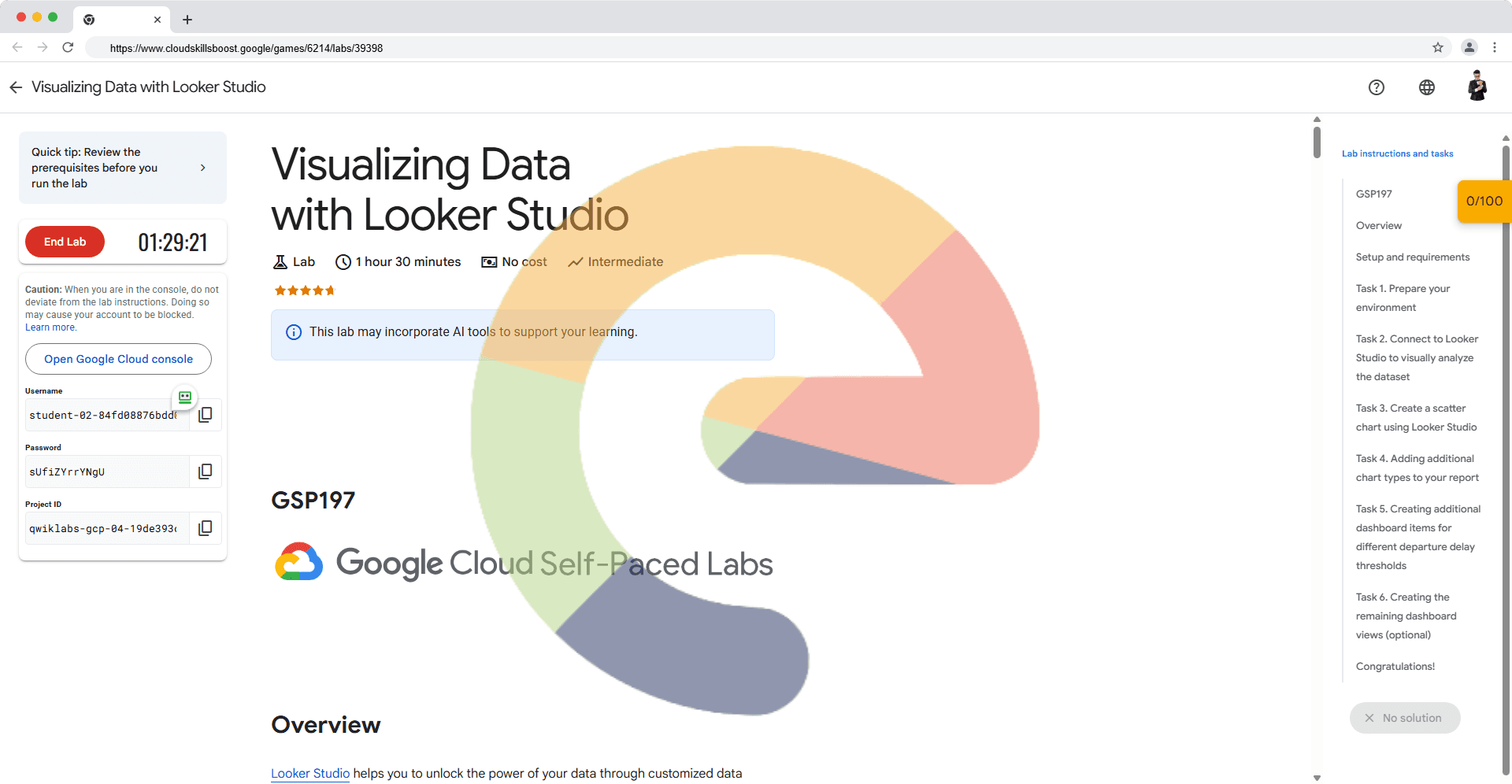Go back using the header arrow icon
Viewport: 1512px width, 784px height.
(x=16, y=87)
